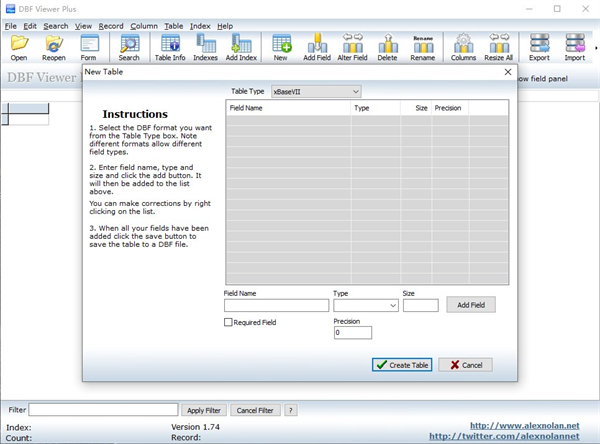
Task: Click the Field Name input box
Action: [x=276, y=306]
